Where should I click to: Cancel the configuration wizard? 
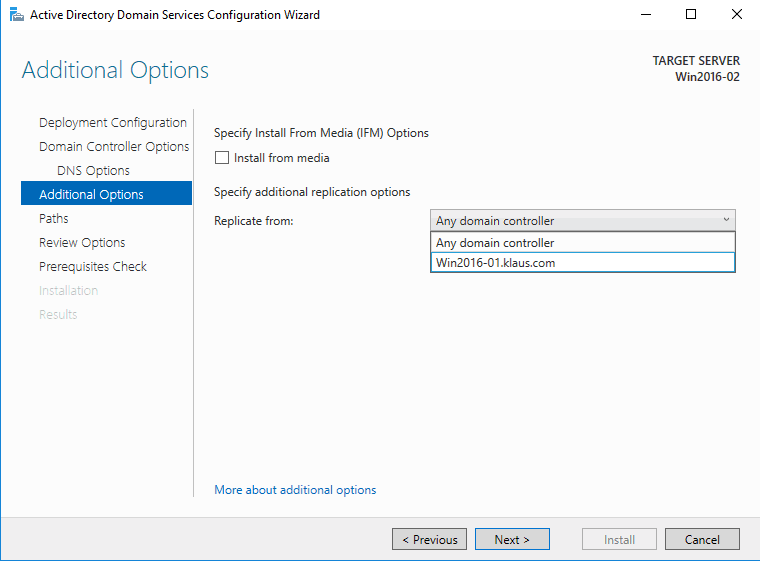tap(702, 540)
